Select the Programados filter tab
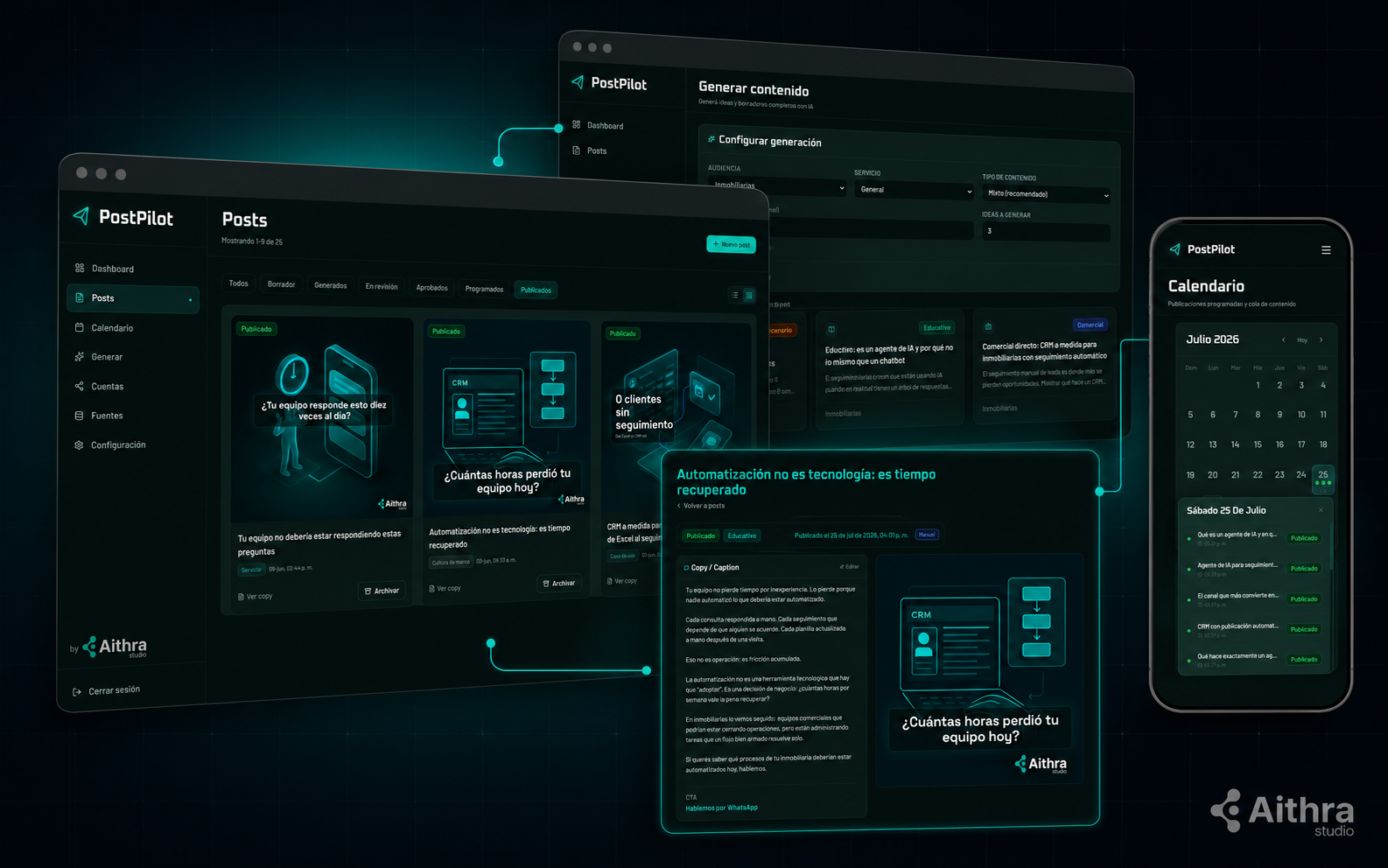This screenshot has width=1388, height=868. 484,289
